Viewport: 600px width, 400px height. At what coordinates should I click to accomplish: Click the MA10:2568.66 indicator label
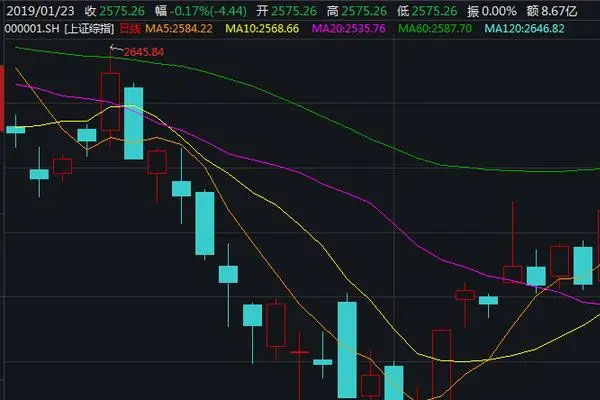(x=262, y=28)
